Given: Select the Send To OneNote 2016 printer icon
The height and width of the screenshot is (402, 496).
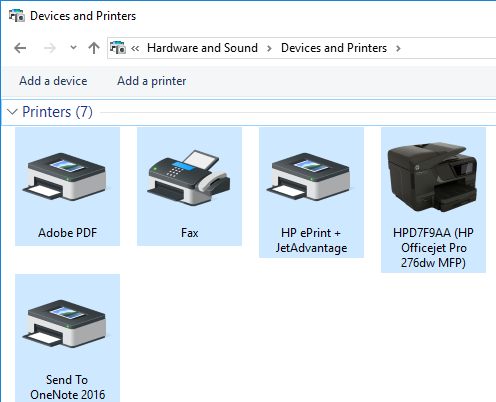Looking at the screenshot, I should (x=64, y=323).
